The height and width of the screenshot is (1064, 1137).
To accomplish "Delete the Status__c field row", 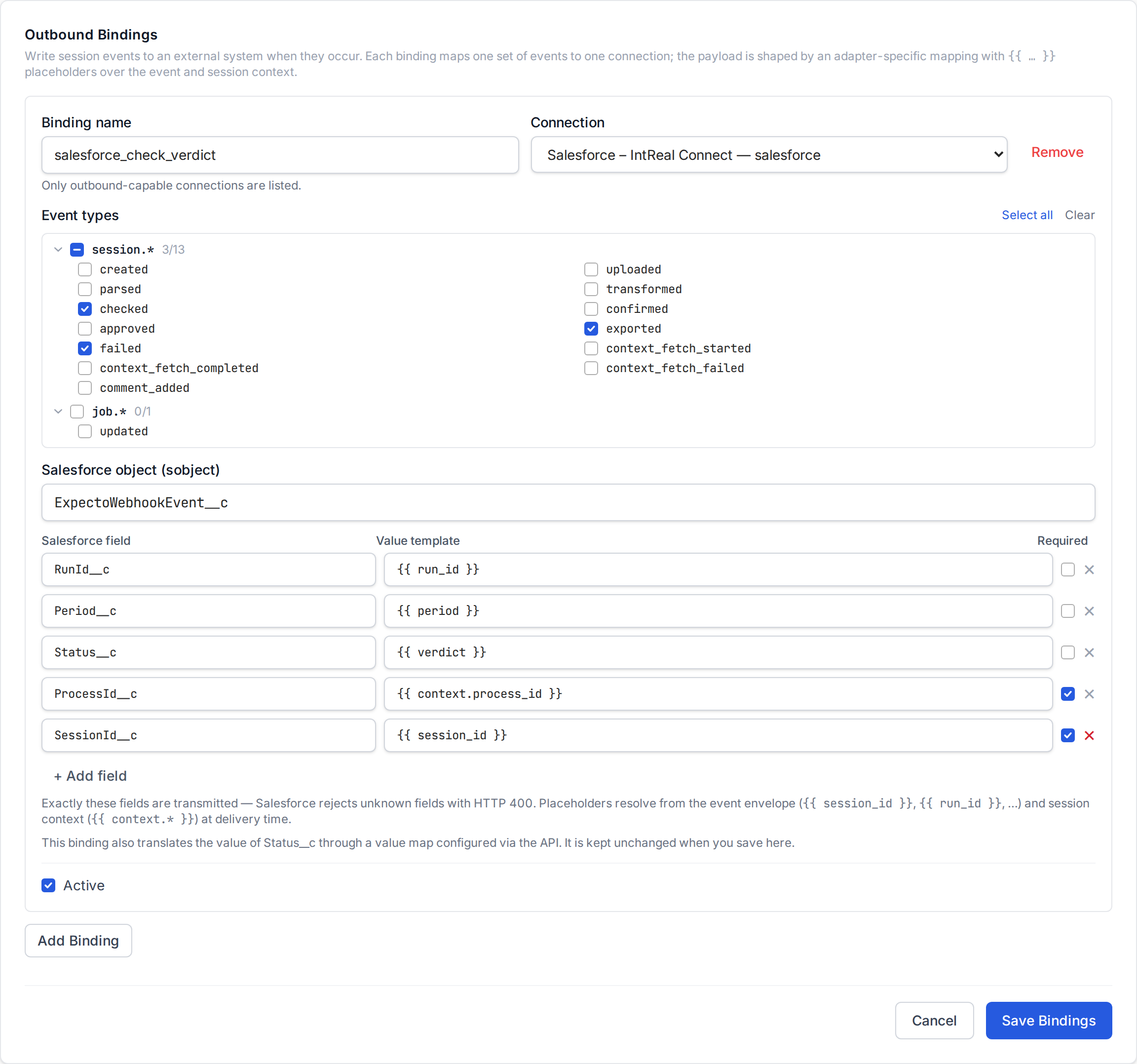I will pyautogui.click(x=1089, y=653).
